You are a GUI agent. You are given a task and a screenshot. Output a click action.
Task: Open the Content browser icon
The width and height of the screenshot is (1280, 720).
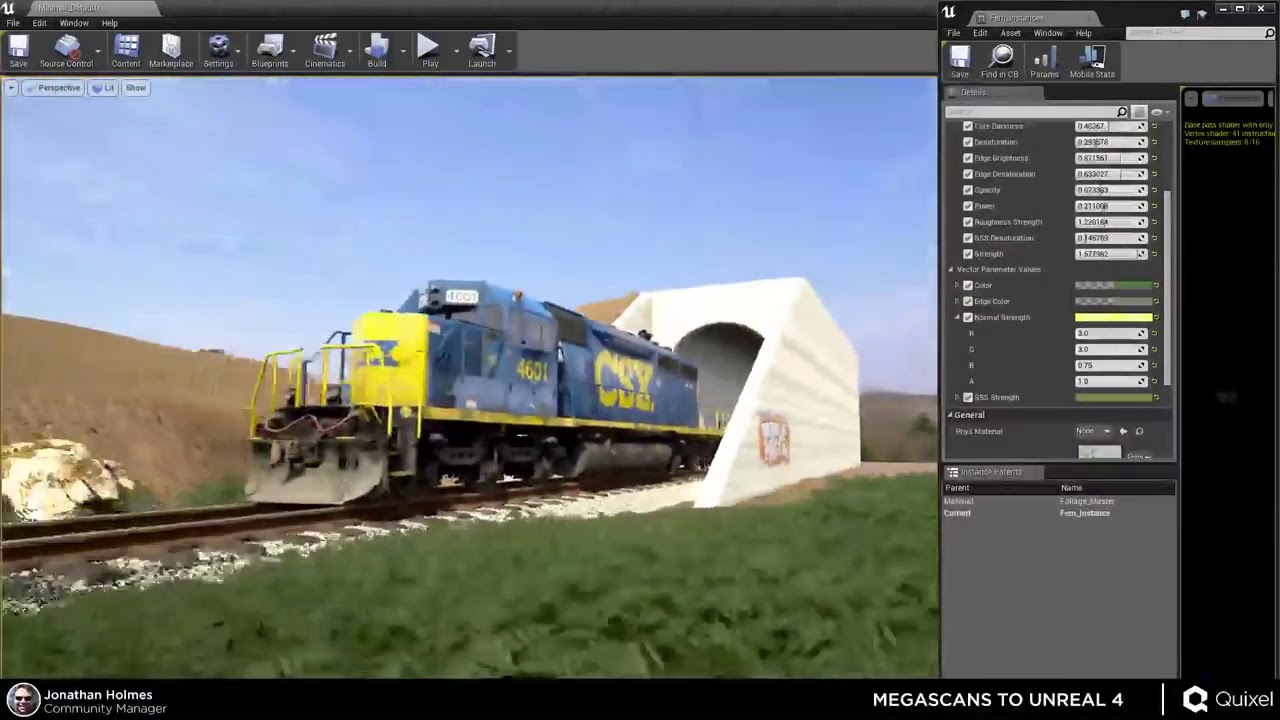126,51
